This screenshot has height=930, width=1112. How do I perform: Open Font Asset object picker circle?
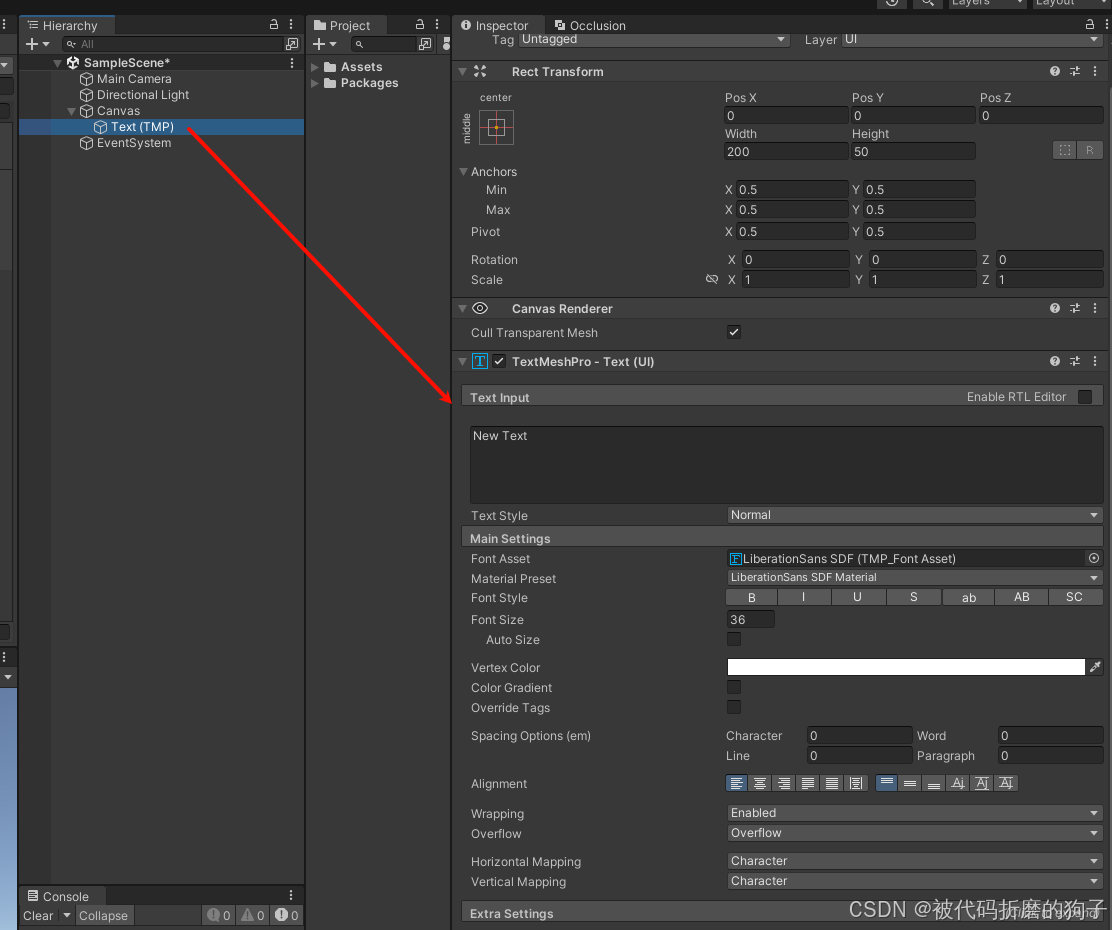pos(1094,558)
